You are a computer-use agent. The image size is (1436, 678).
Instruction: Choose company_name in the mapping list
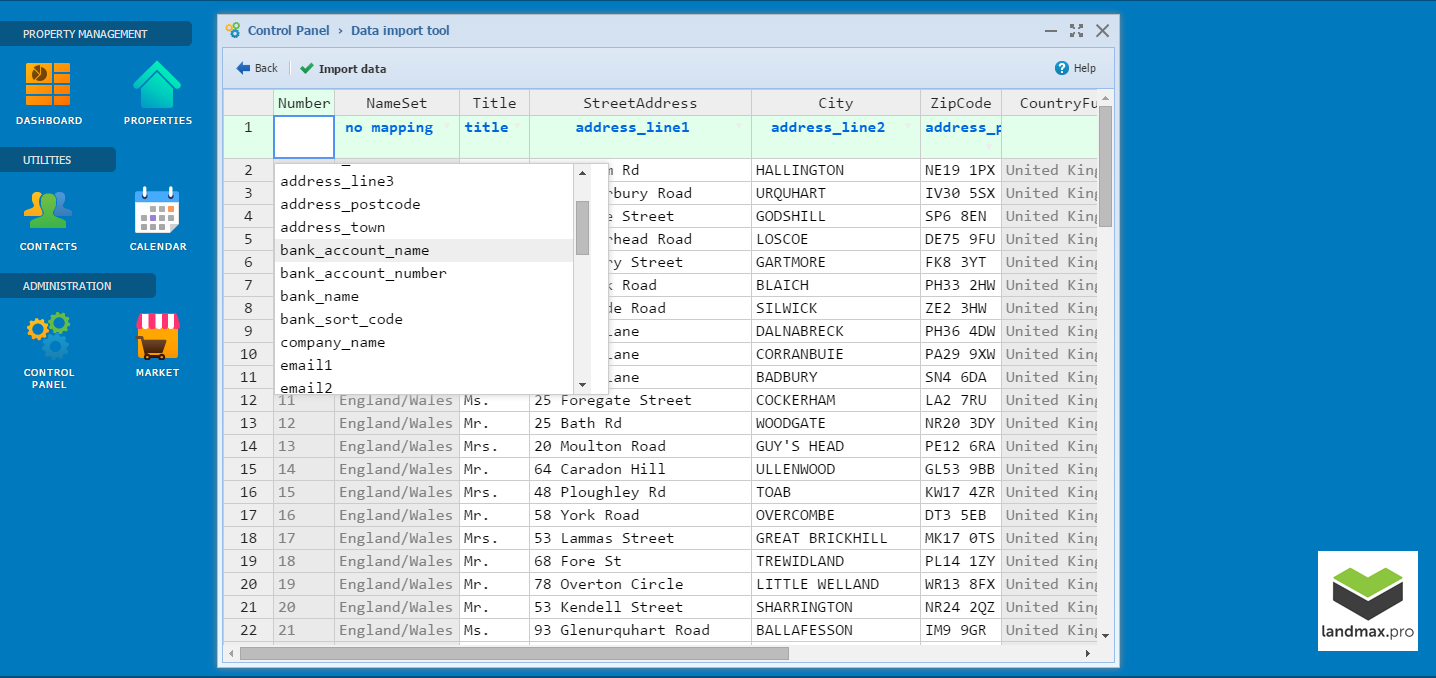(332, 342)
